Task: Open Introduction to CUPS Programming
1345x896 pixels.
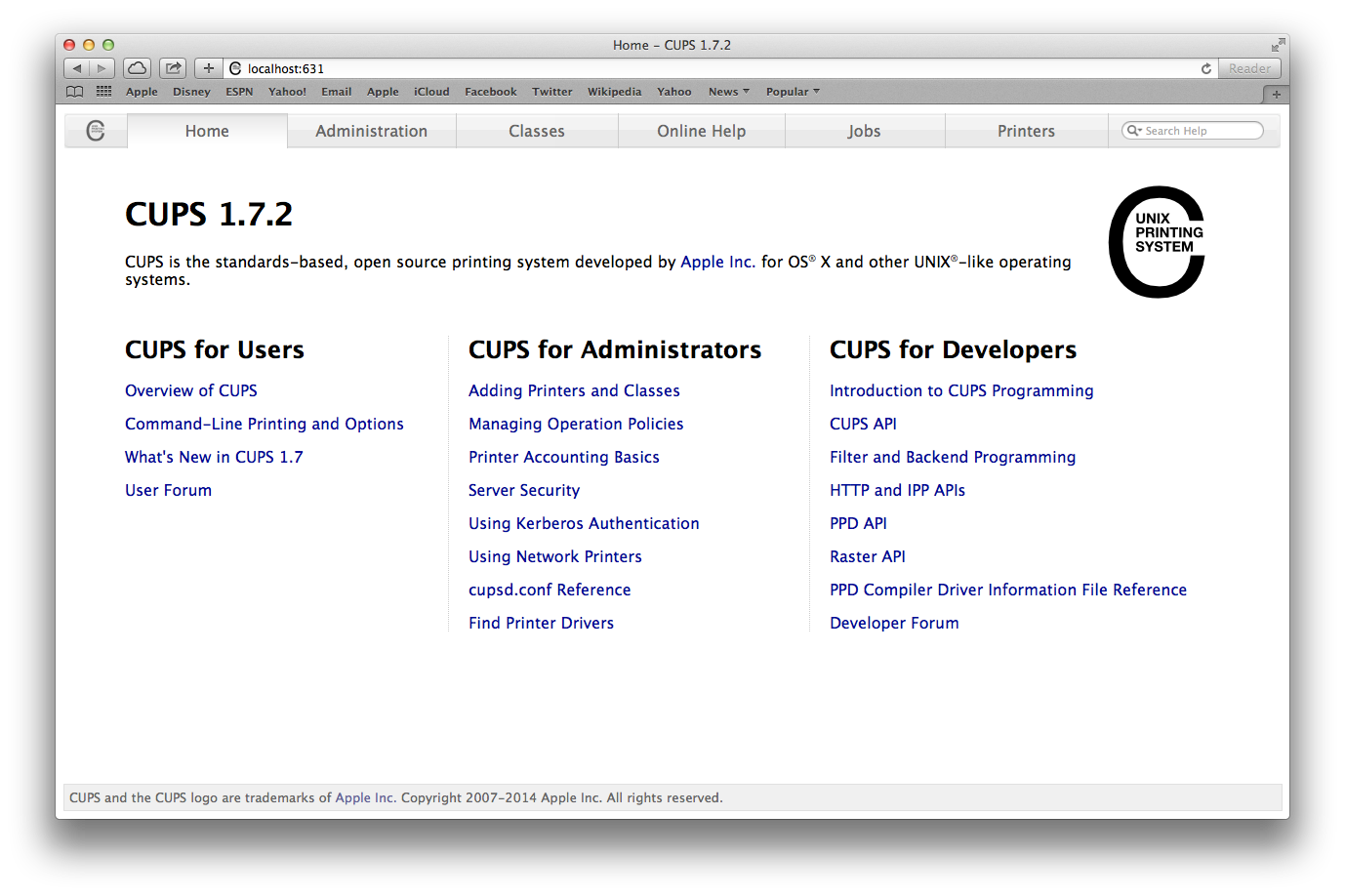Action: [961, 390]
